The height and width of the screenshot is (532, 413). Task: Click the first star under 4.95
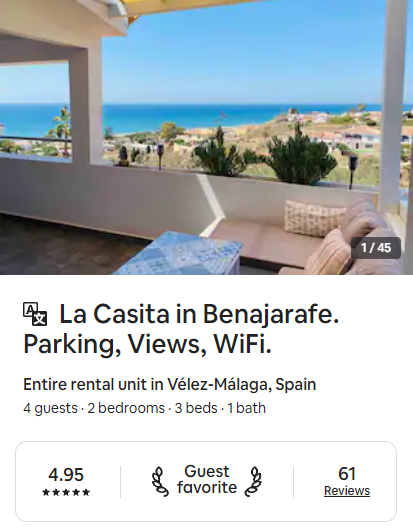pyautogui.click(x=46, y=492)
